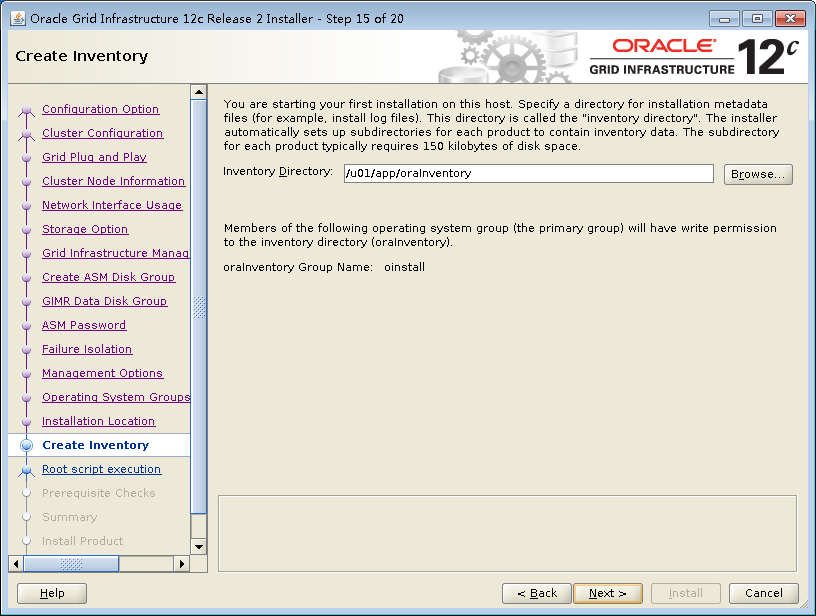Open Failure Isolation step

pos(87,349)
